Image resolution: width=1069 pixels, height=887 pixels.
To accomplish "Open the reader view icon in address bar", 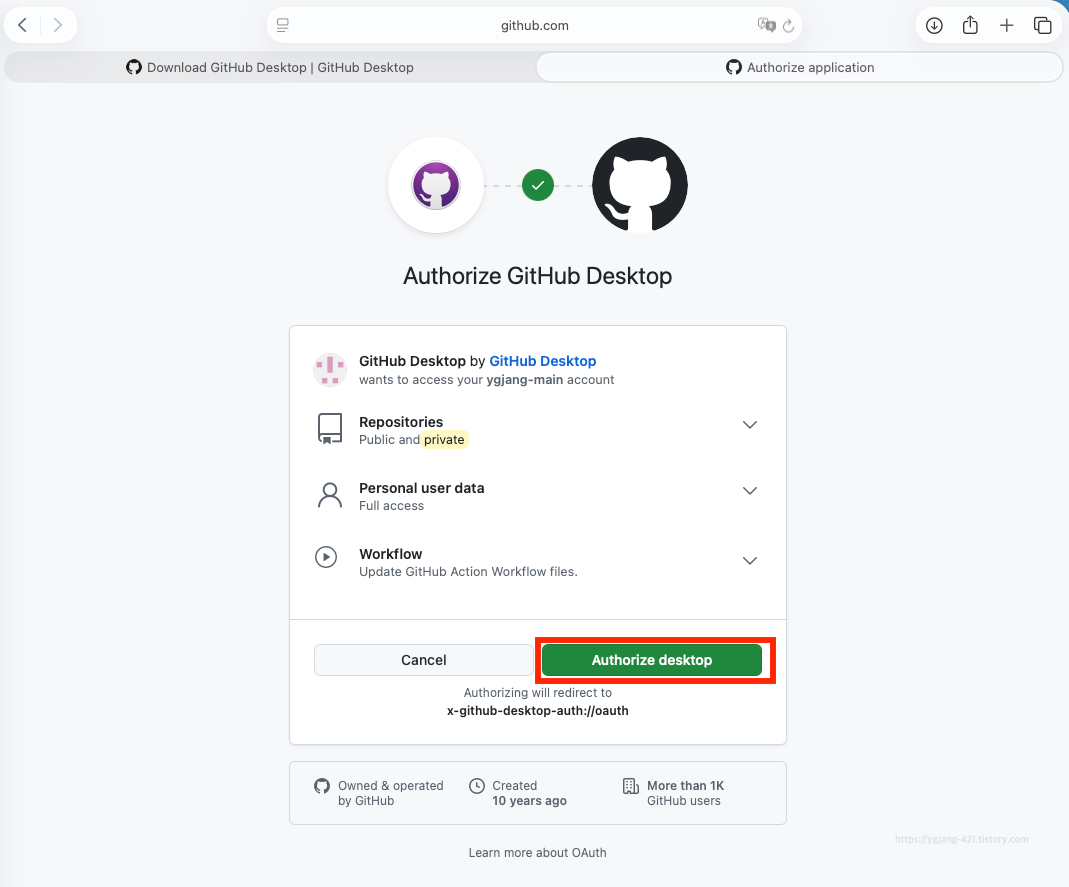I will 283,25.
